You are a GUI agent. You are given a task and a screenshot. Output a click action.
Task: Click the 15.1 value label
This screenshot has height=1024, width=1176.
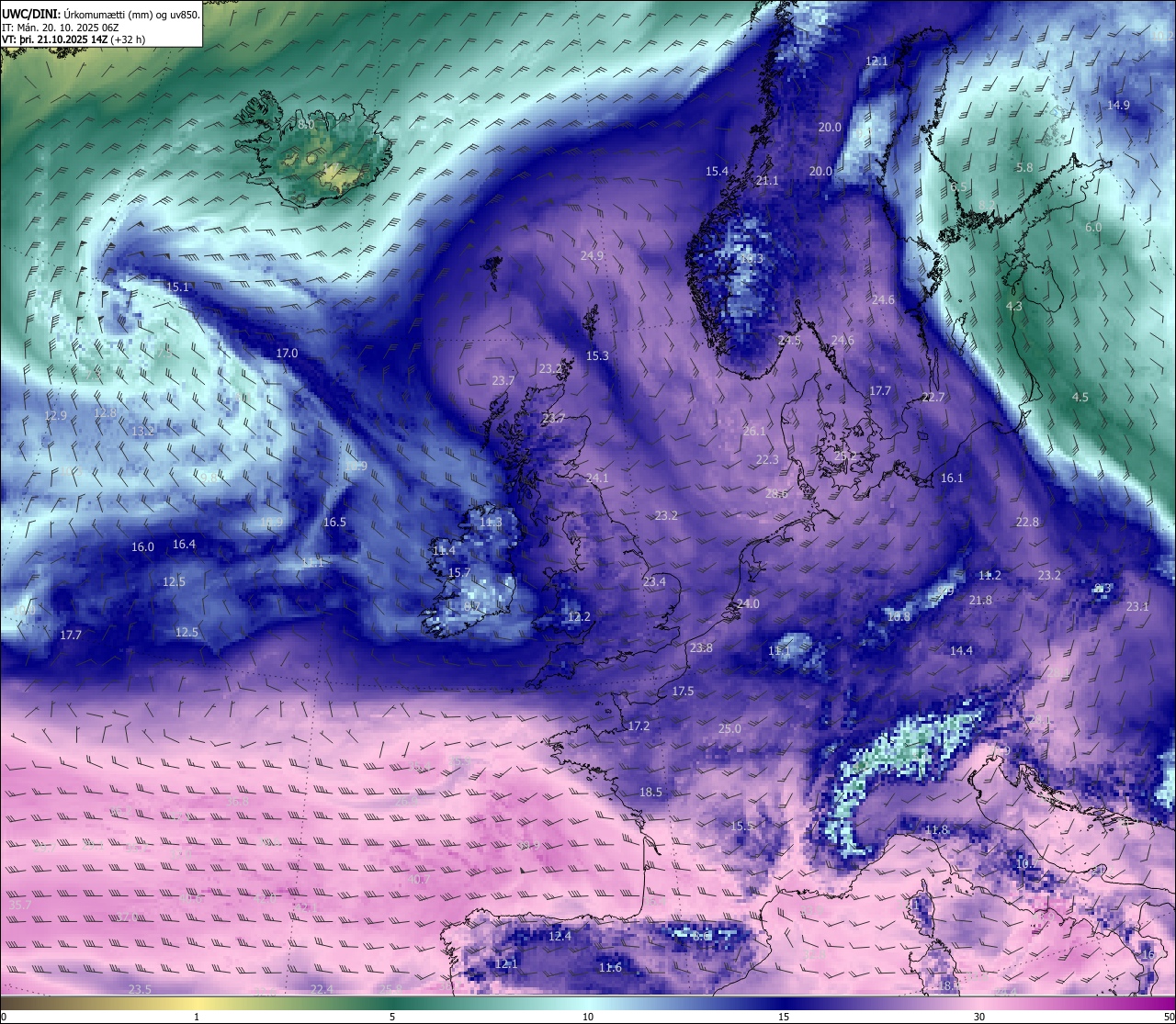point(177,287)
